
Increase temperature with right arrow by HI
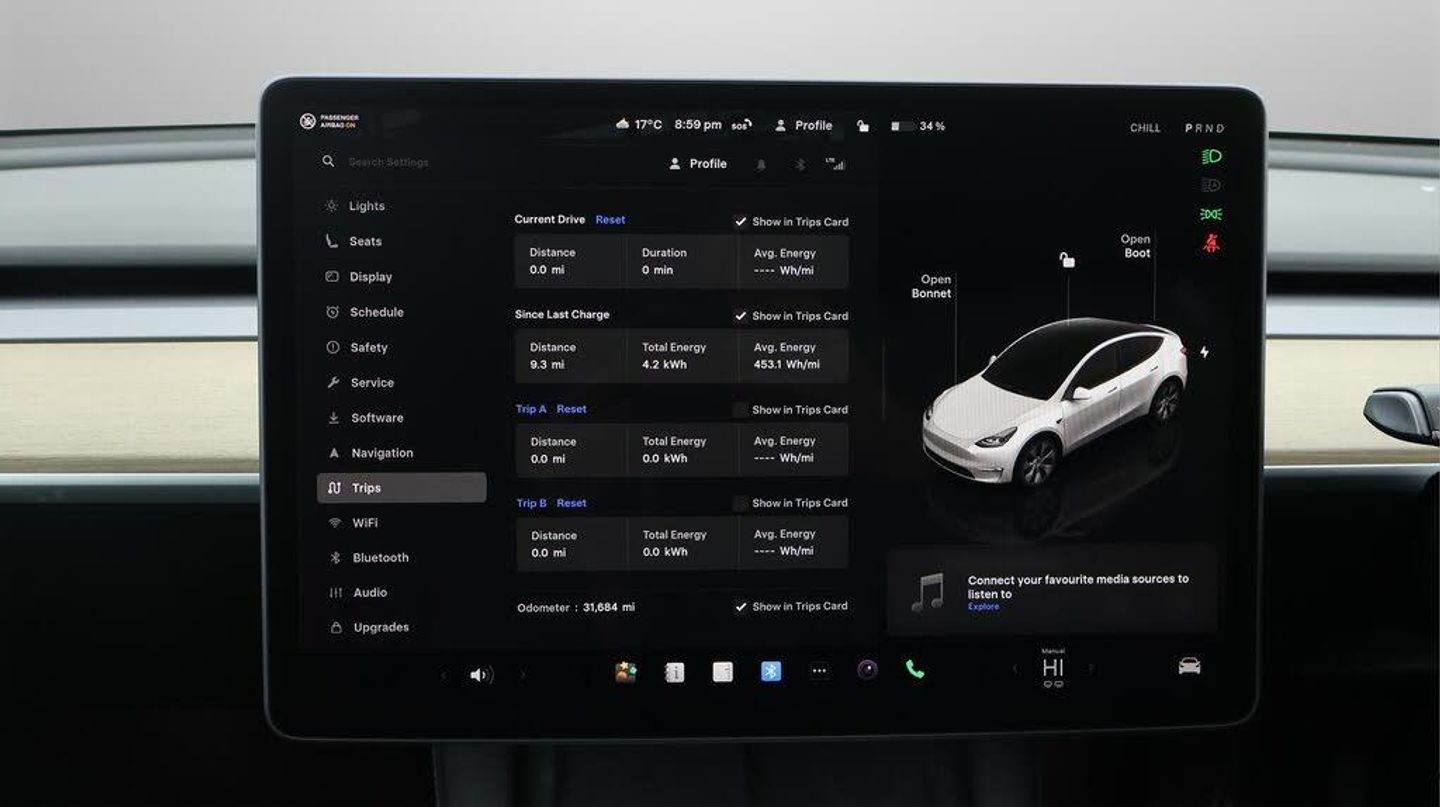1091,668
